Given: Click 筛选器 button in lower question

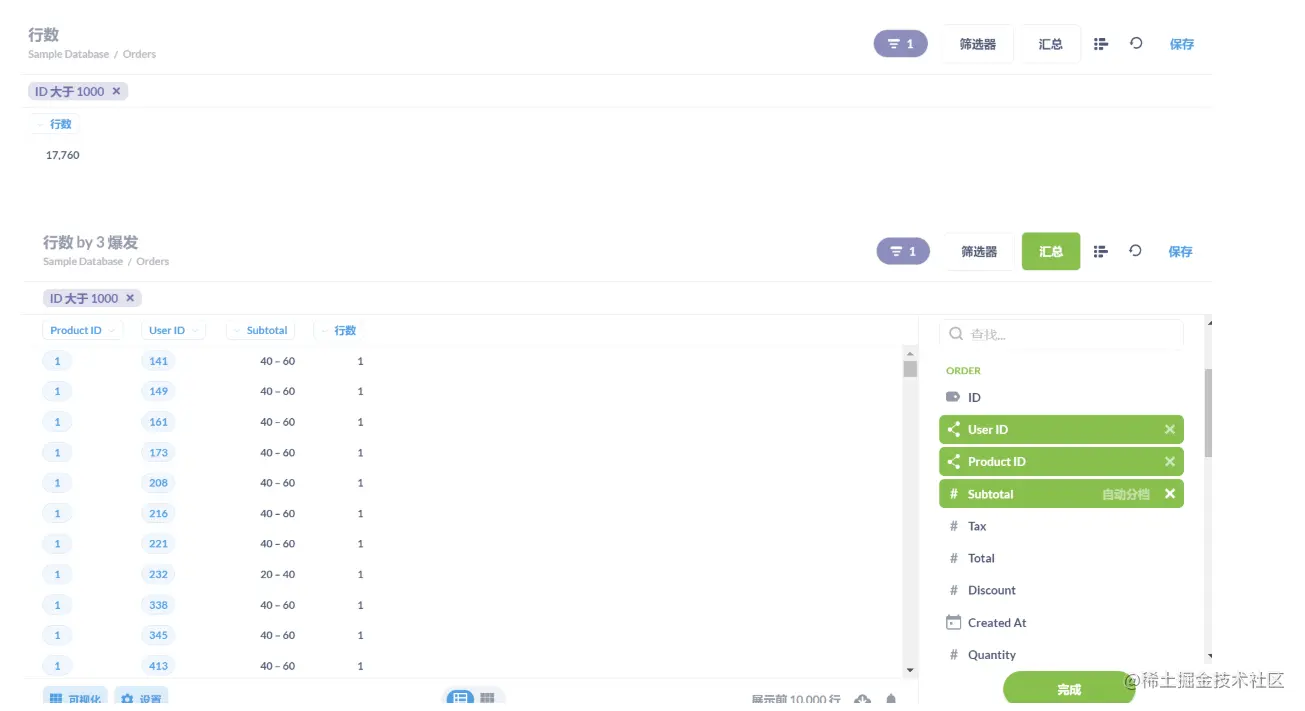Looking at the screenshot, I should pos(979,252).
